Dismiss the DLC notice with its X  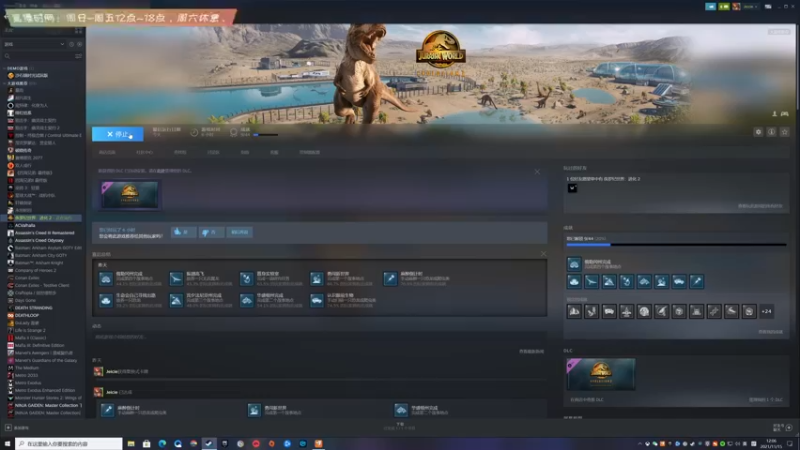(x=537, y=171)
